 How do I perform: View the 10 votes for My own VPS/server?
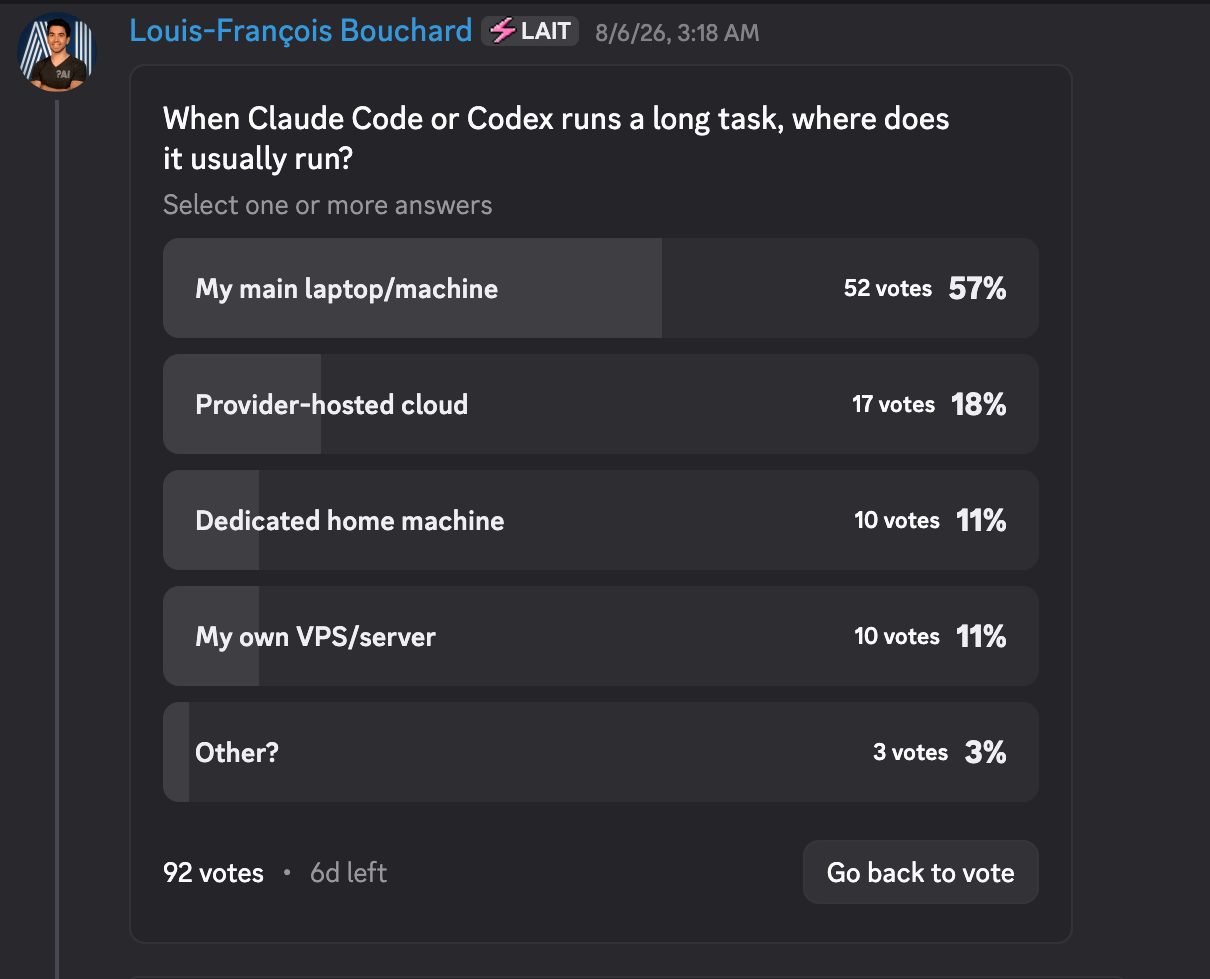coord(896,637)
